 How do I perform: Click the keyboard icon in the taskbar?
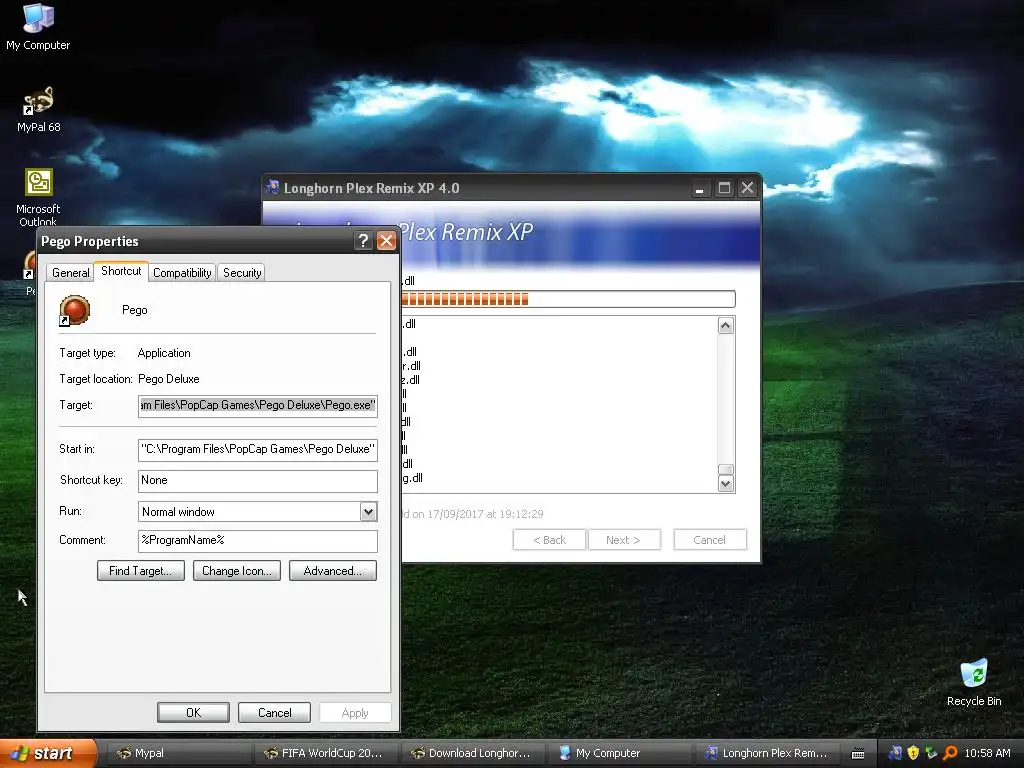(x=858, y=754)
